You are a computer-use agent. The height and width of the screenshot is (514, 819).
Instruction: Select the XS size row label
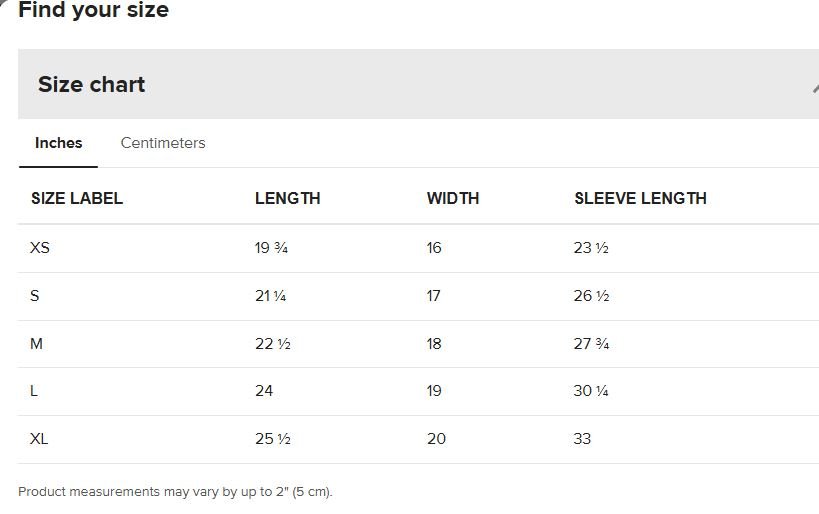pos(40,248)
